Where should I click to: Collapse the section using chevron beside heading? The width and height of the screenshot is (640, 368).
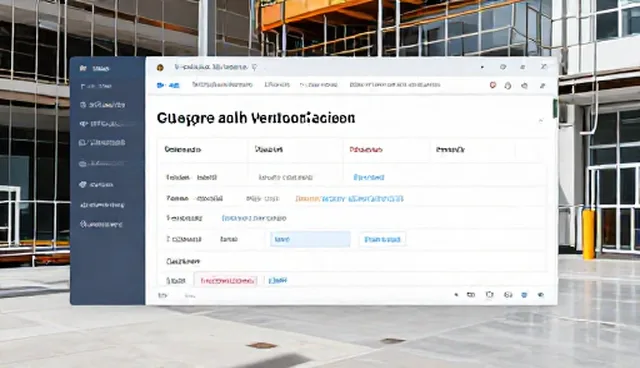click(541, 120)
